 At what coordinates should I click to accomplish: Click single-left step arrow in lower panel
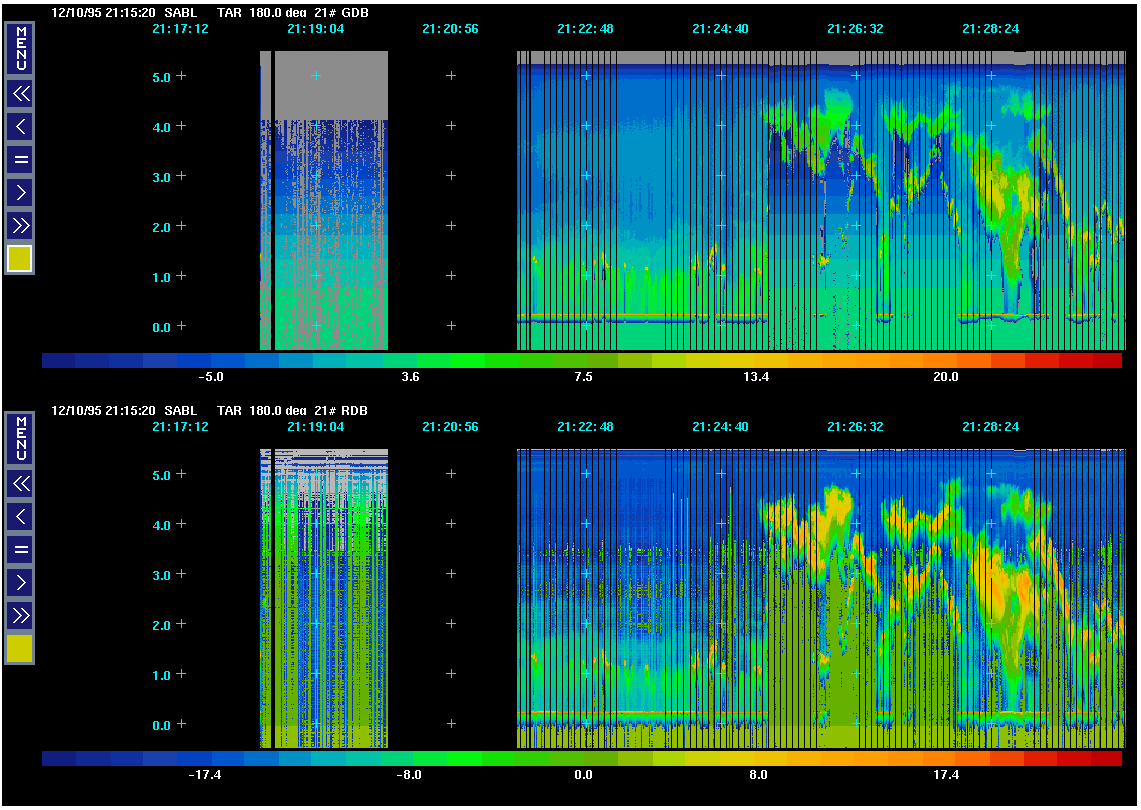click(20, 516)
